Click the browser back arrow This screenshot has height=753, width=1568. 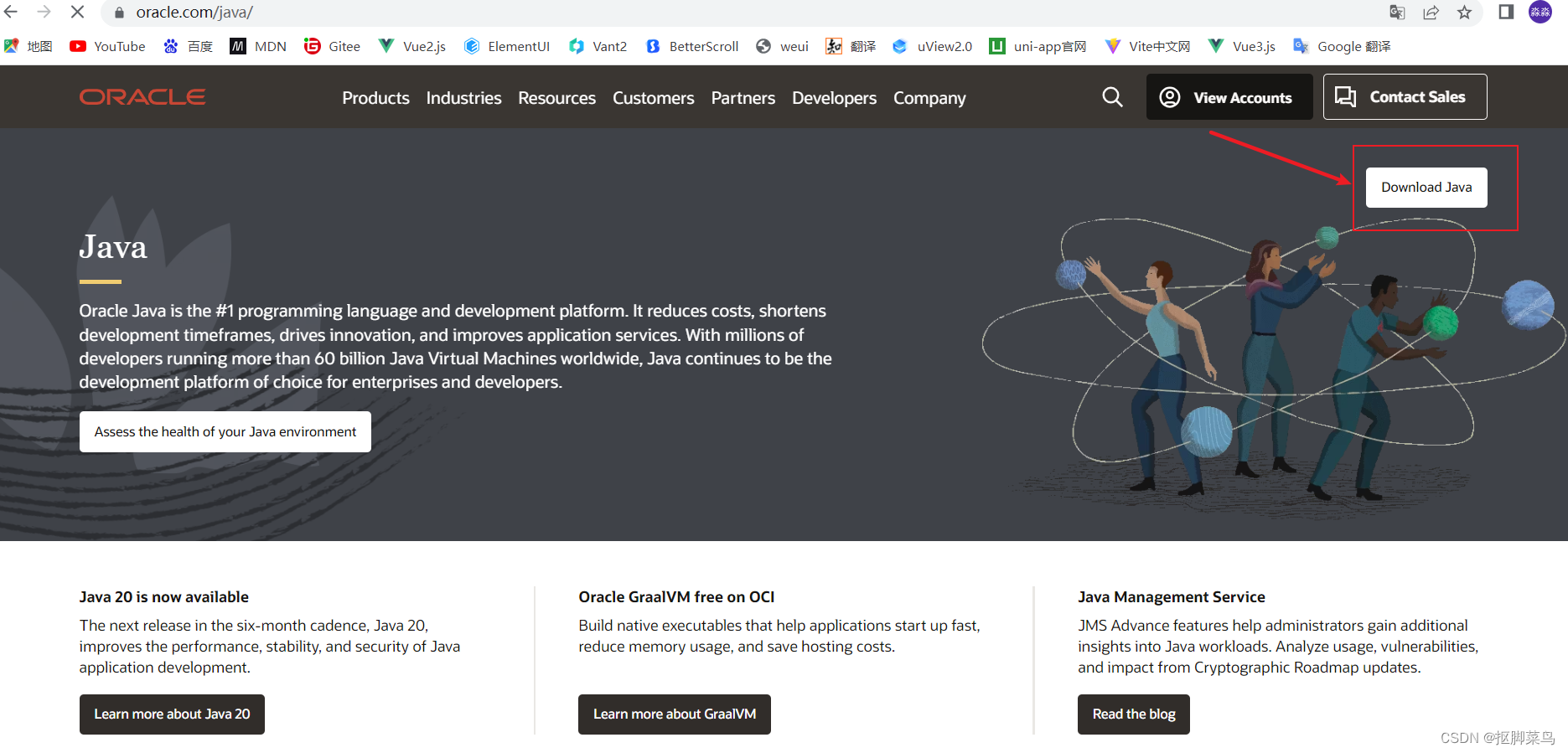pyautogui.click(x=11, y=12)
